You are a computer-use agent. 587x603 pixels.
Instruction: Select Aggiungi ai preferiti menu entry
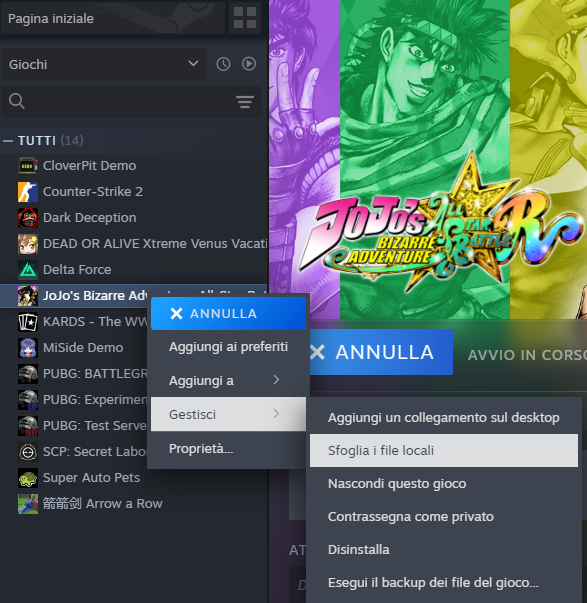pyautogui.click(x=228, y=347)
